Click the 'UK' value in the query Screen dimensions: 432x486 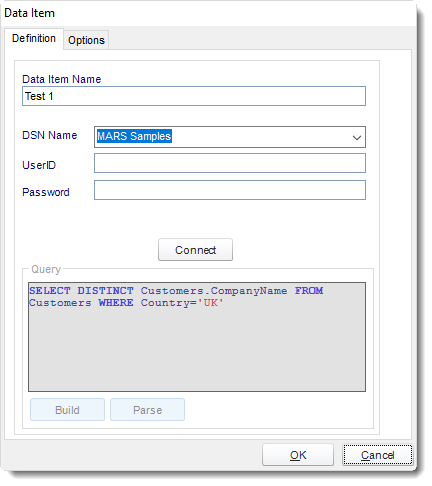tap(211, 303)
